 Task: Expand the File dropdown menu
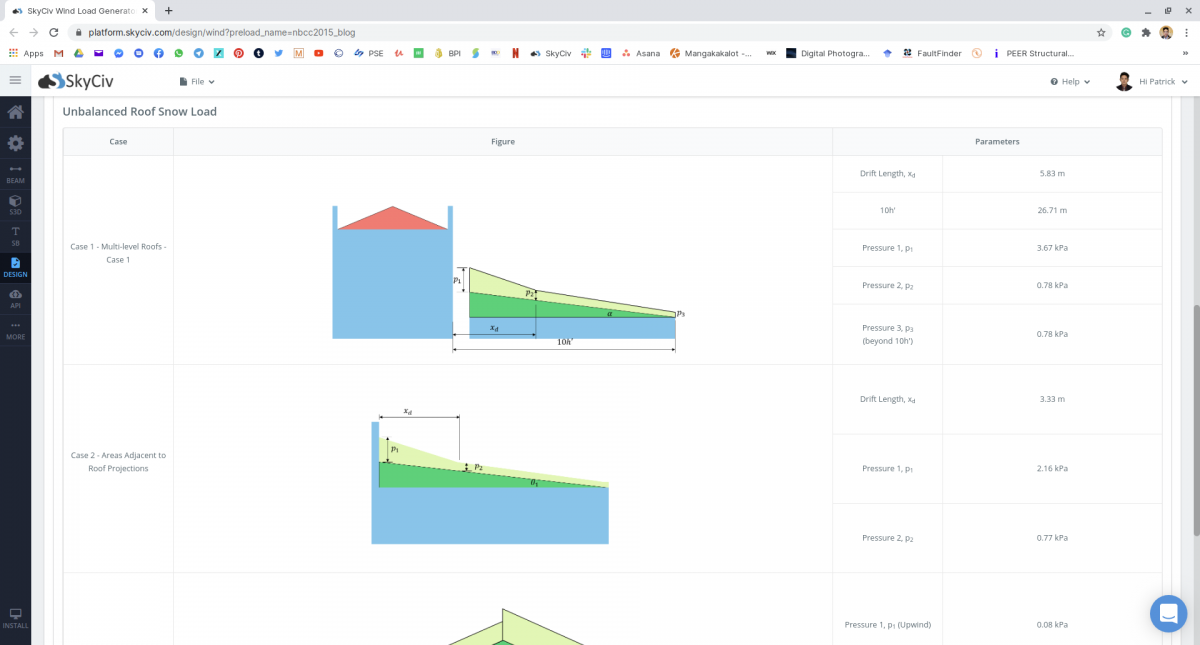[197, 81]
